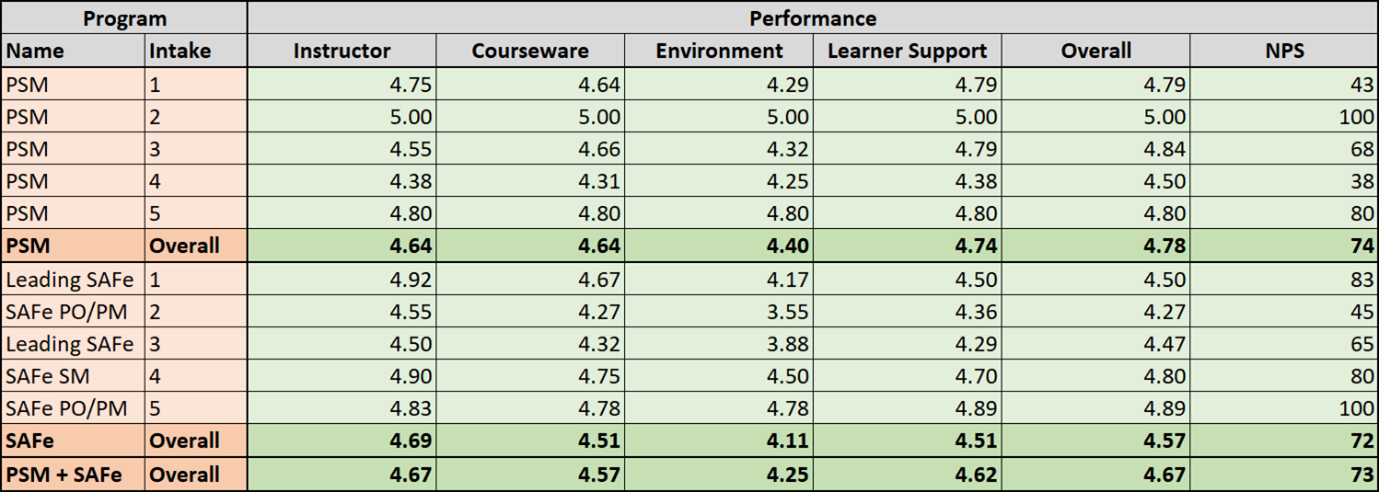Select the Courseware column header
This screenshot has height=492, width=1379.
[530, 51]
